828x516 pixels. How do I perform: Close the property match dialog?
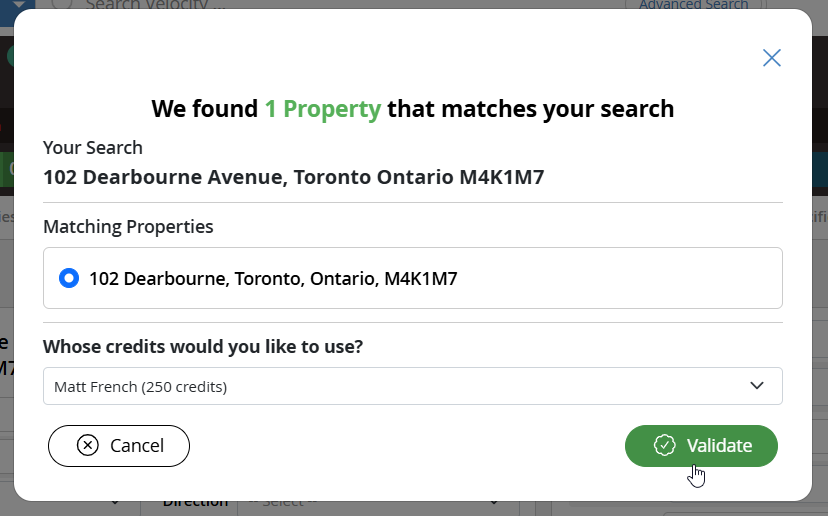[771, 58]
